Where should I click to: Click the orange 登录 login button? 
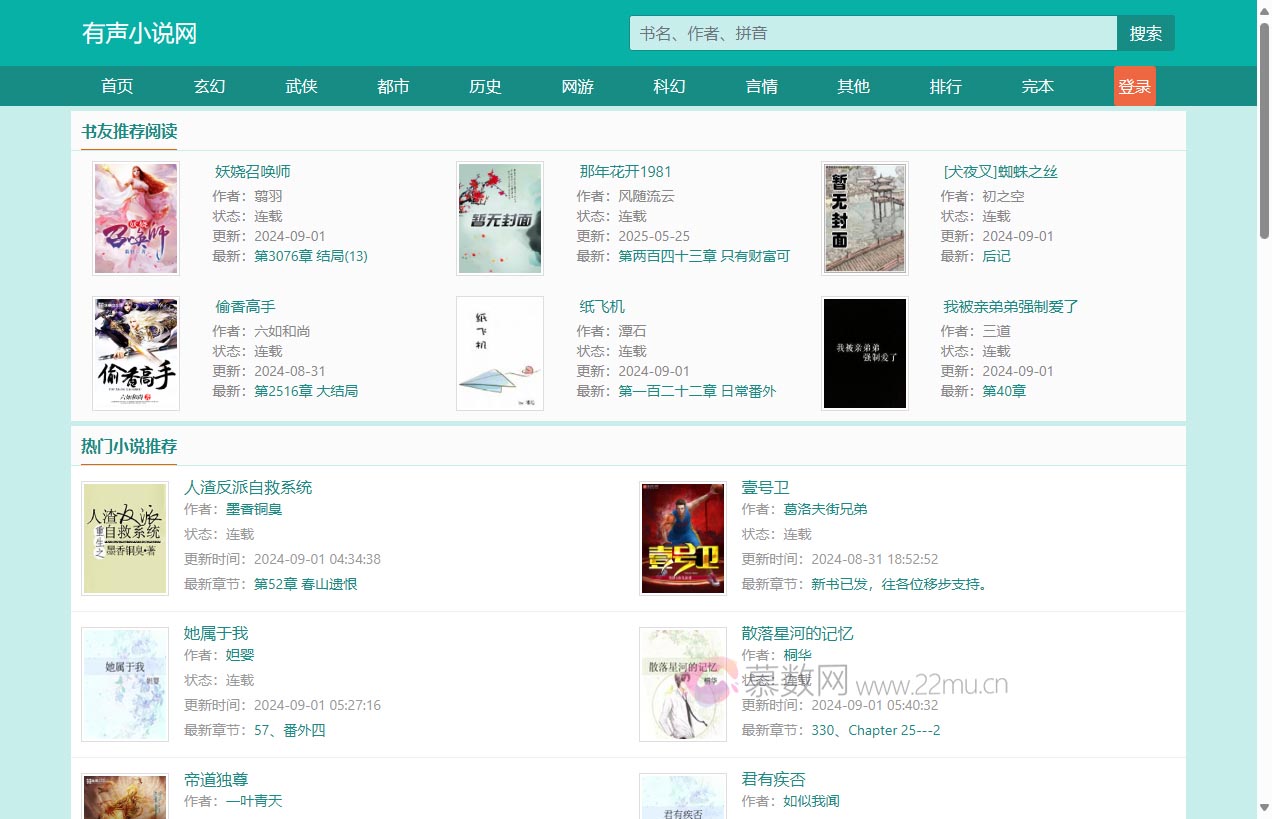tap(1134, 87)
